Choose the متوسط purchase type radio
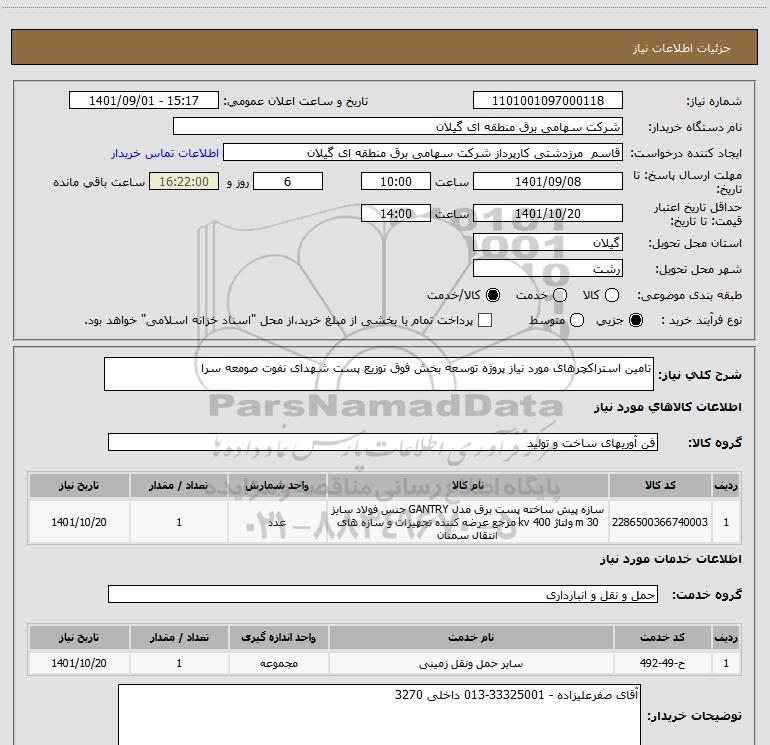Image resolution: width=770 pixels, height=745 pixels. coord(577,321)
